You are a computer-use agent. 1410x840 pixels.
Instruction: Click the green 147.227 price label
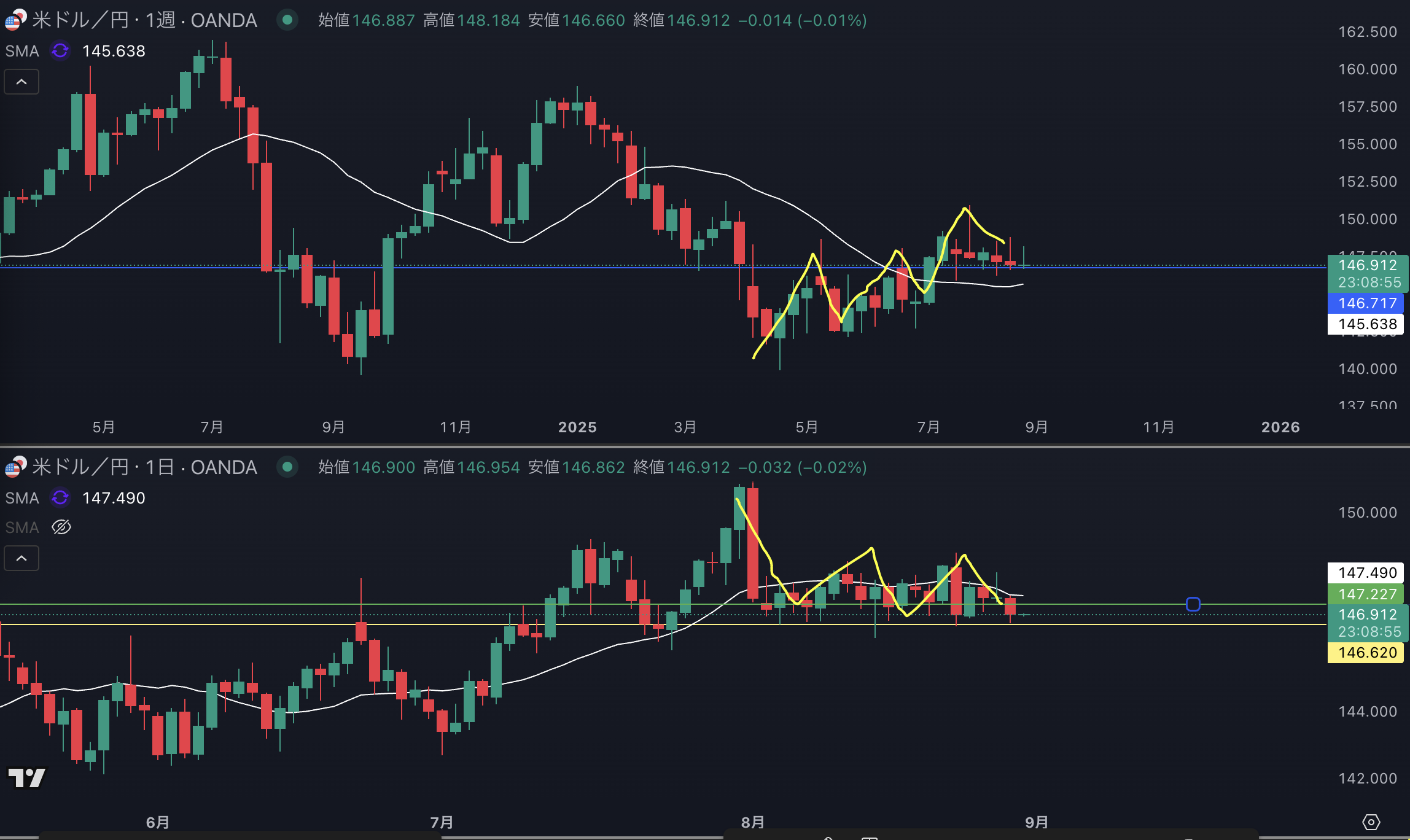pyautogui.click(x=1366, y=594)
